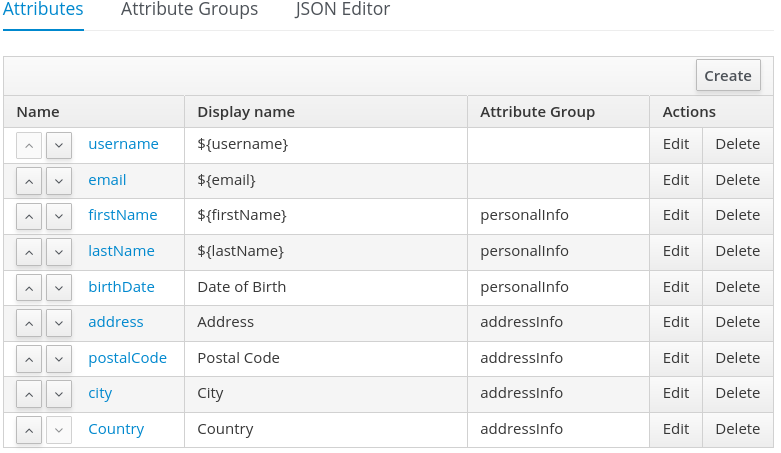This screenshot has height=453, width=781.
Task: Move the birthDate attribute down
Action: coord(59,288)
